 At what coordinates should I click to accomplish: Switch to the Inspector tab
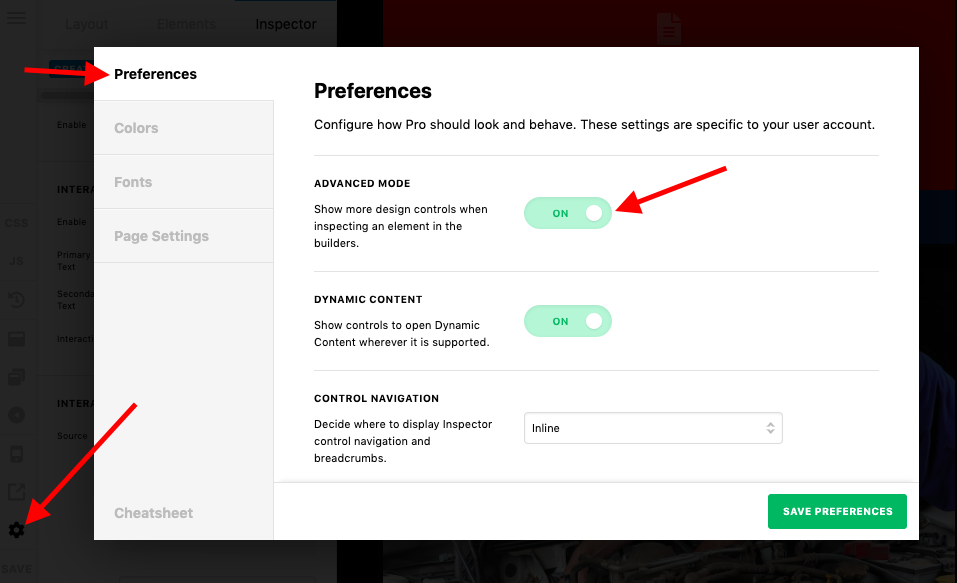pos(286,24)
